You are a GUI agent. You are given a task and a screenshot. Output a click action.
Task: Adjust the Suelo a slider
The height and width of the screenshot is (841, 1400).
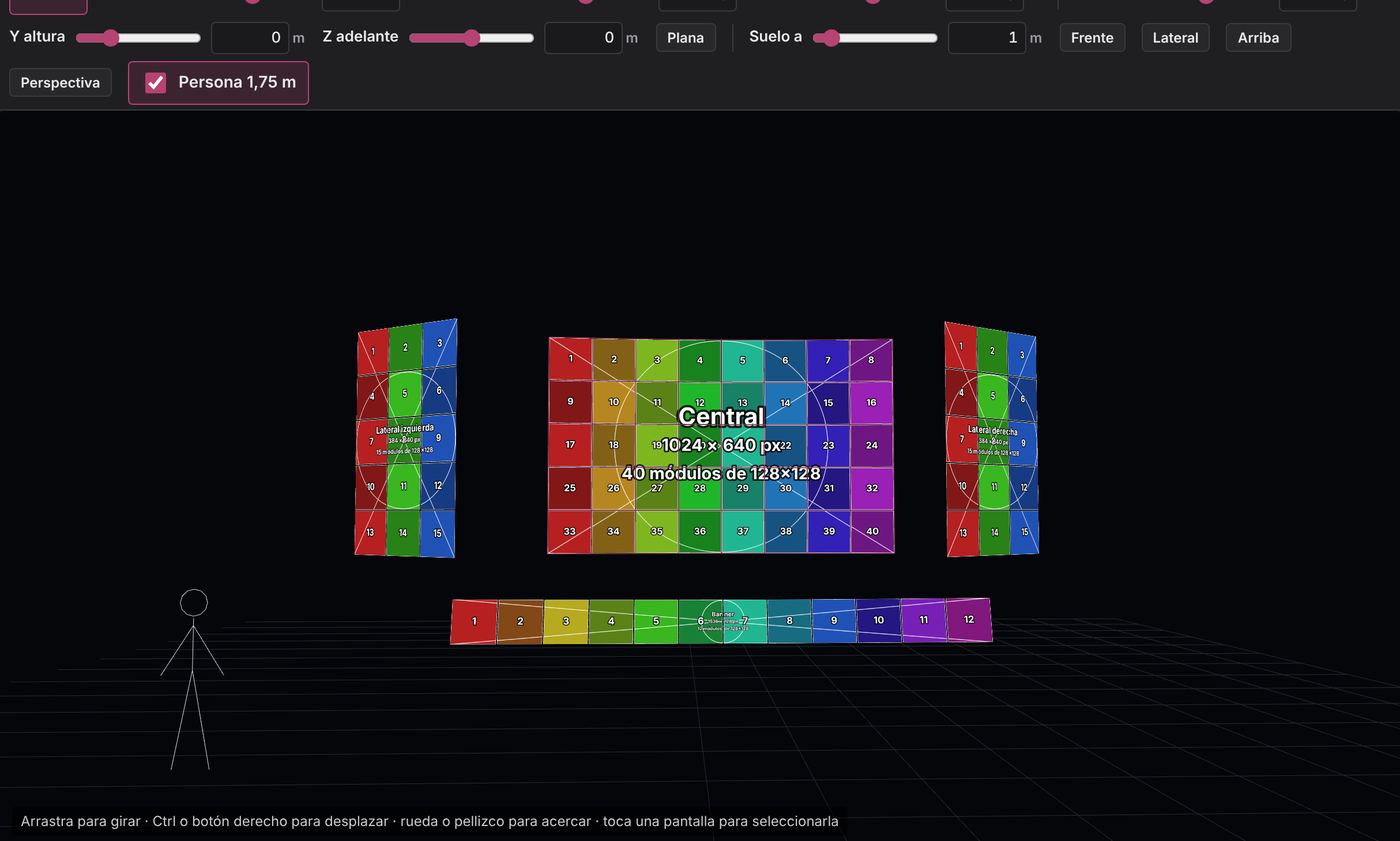[x=875, y=38]
